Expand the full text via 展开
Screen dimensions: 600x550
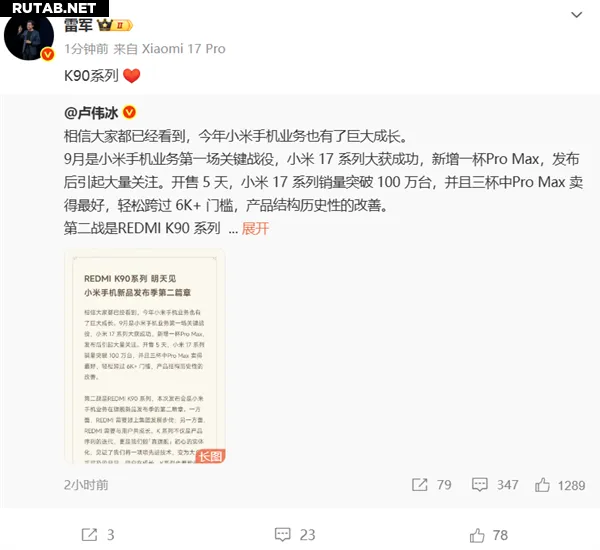click(256, 228)
